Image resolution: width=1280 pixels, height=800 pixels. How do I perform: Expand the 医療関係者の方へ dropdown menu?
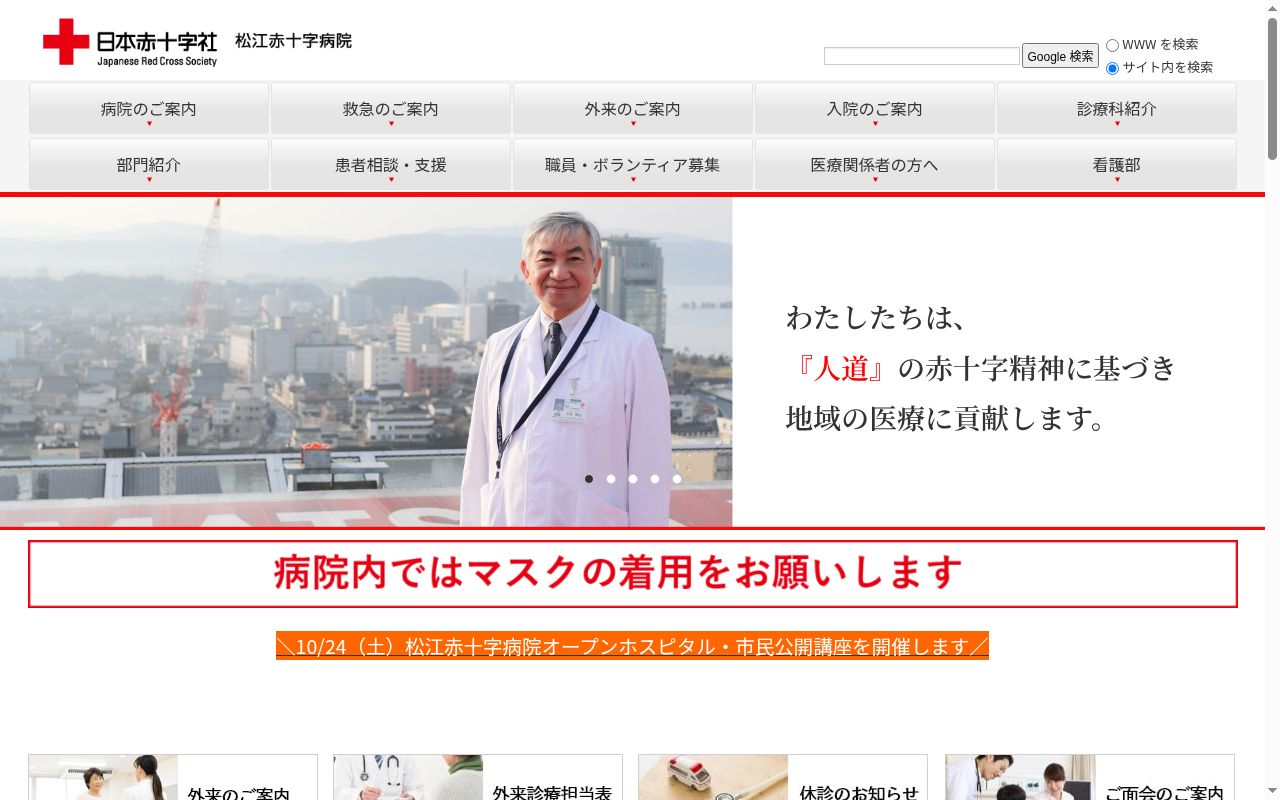coord(875,164)
